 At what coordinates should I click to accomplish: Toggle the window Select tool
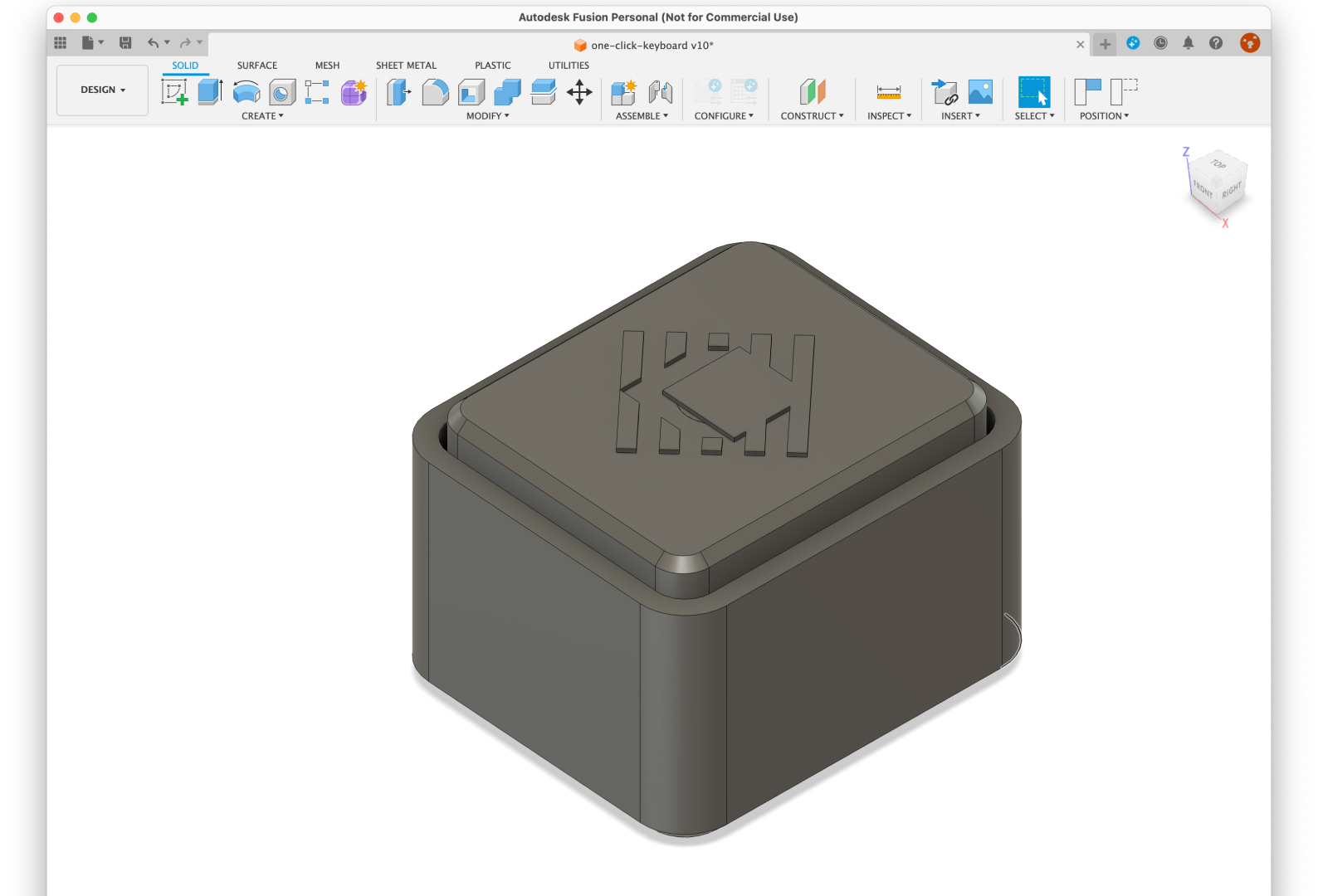pos(1033,92)
